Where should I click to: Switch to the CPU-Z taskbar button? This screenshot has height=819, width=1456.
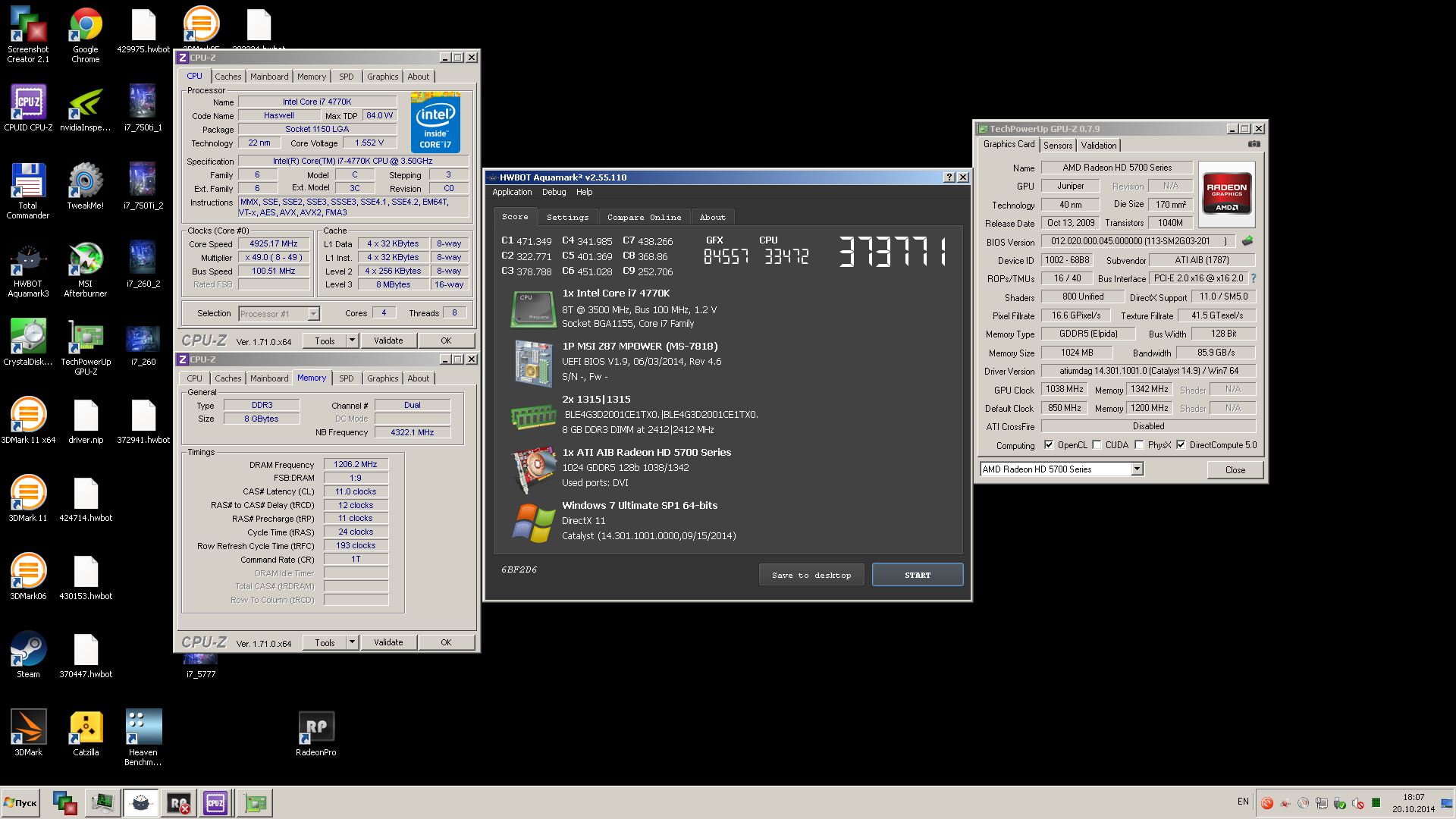[x=215, y=802]
